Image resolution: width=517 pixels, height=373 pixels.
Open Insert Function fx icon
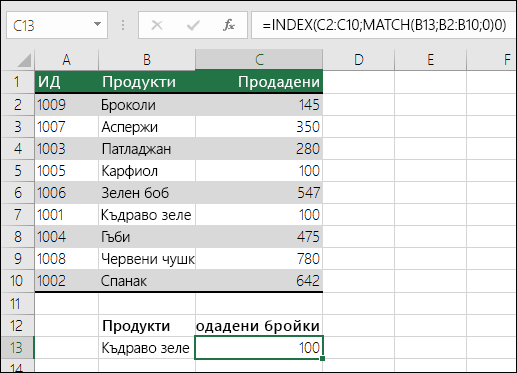tap(229, 25)
